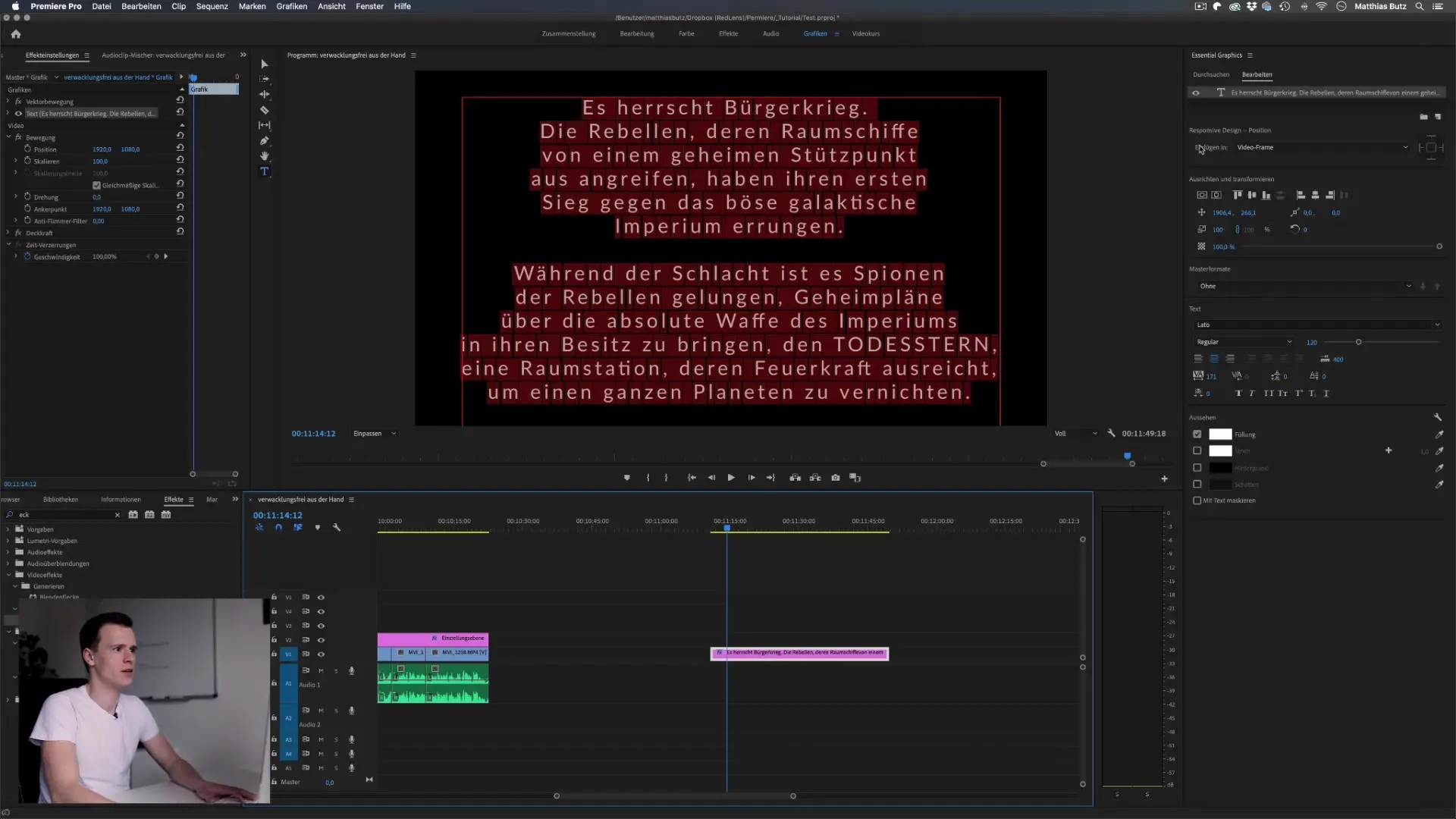Open the Sequenz menu
This screenshot has height=819, width=1456.
tap(212, 6)
